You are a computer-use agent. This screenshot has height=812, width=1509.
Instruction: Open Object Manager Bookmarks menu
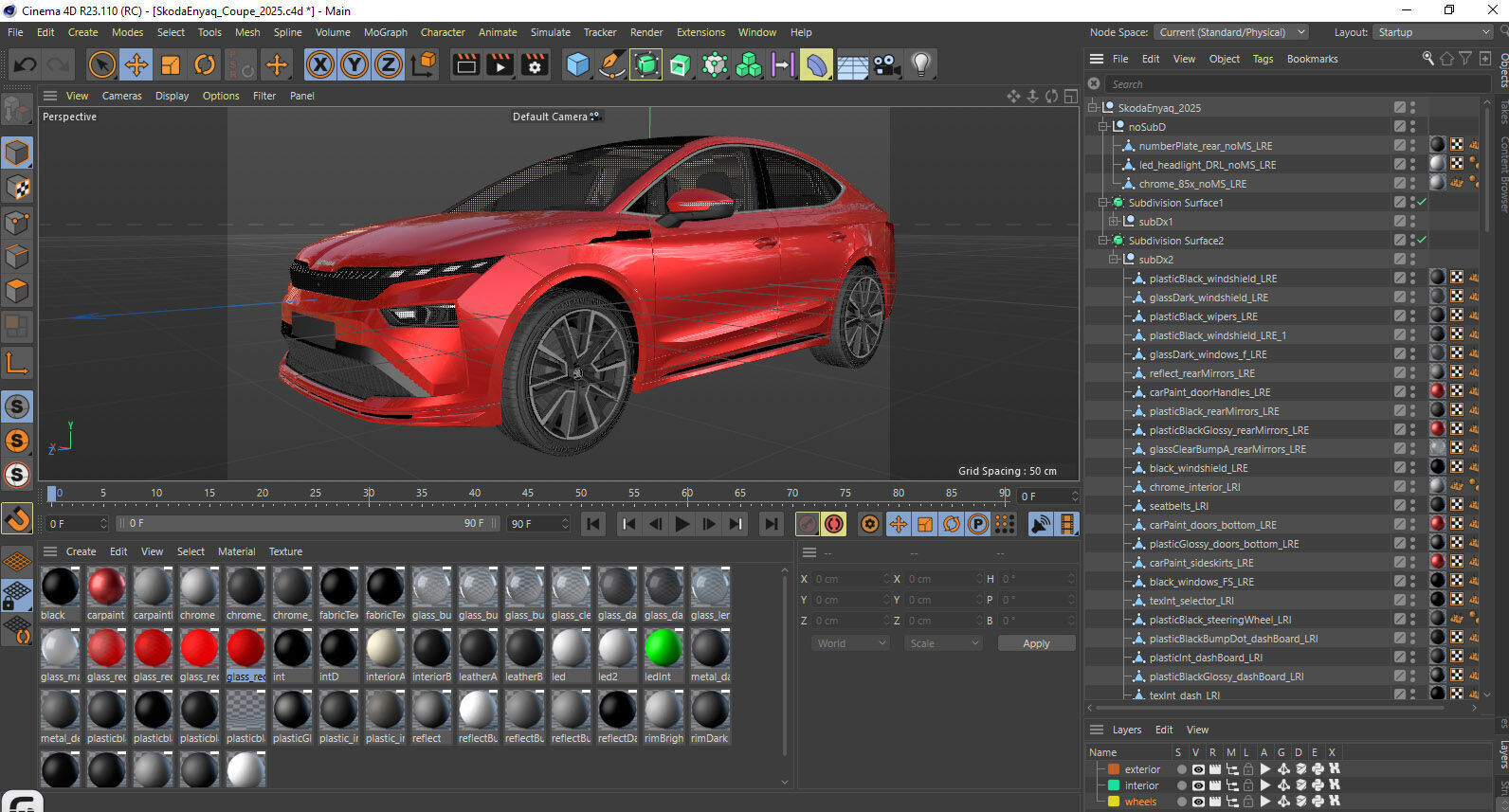tap(1312, 59)
